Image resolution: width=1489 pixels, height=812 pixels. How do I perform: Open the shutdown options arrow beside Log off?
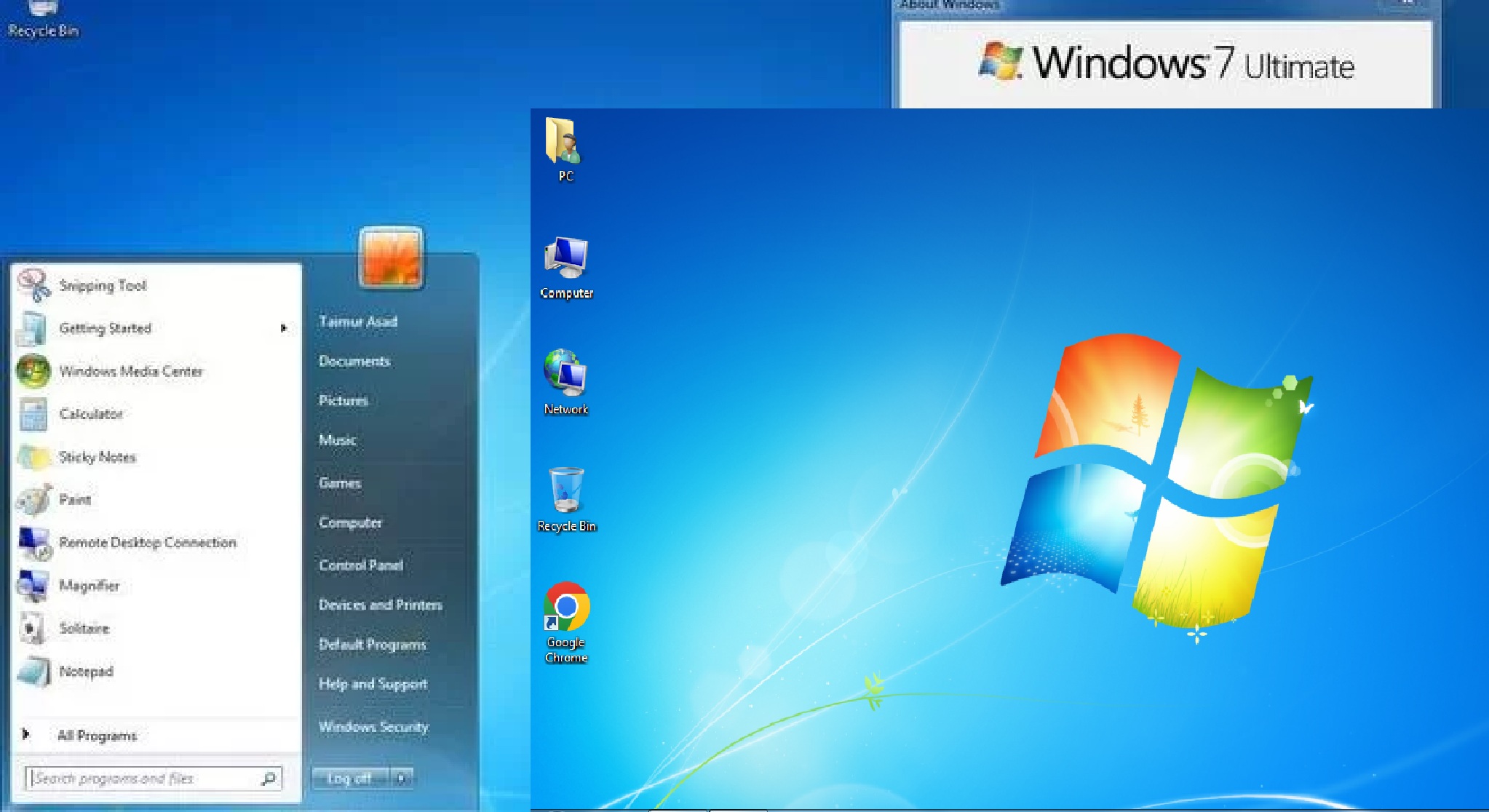(402, 779)
